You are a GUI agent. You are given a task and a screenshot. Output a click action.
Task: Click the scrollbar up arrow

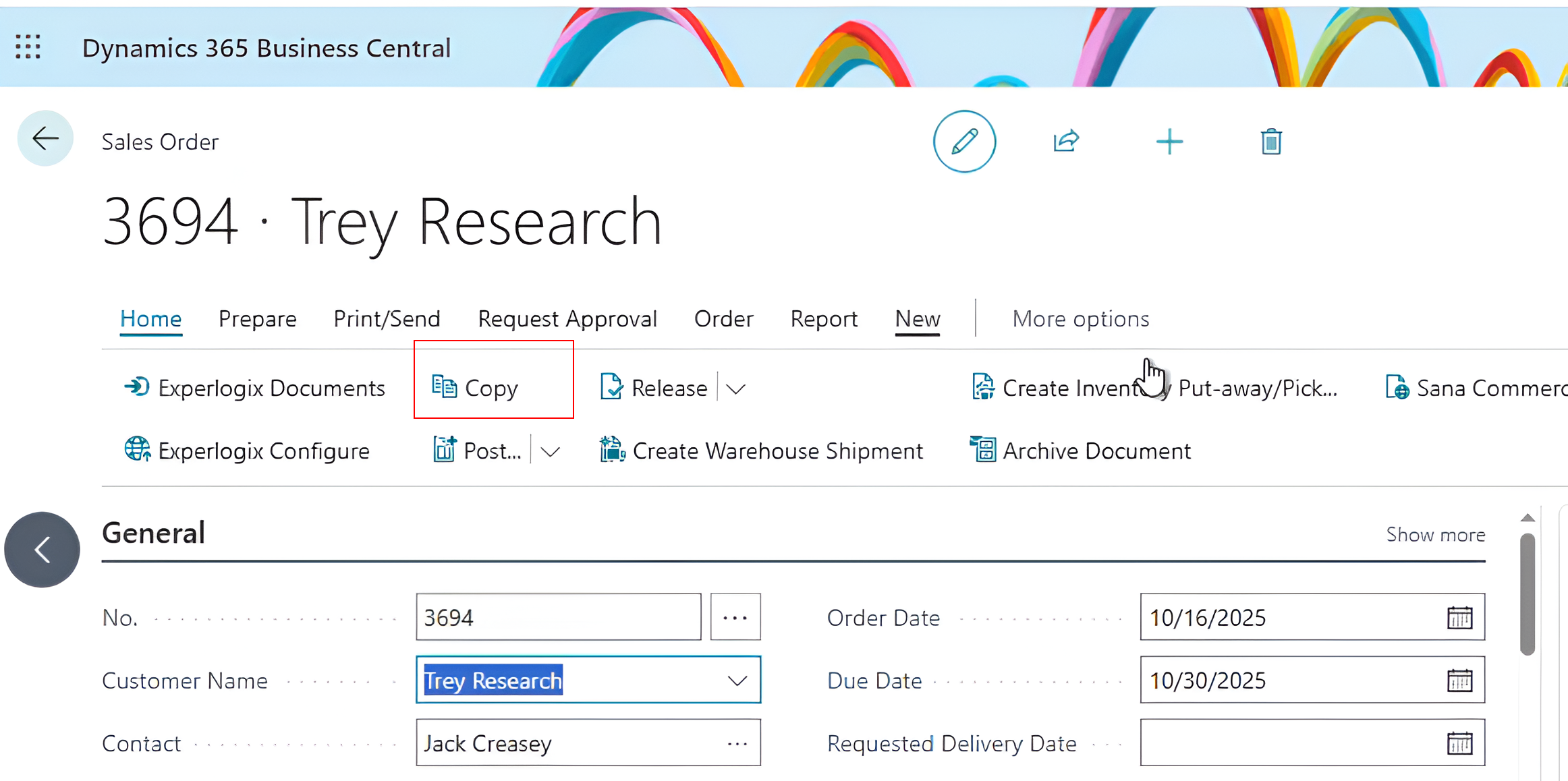(x=1528, y=518)
